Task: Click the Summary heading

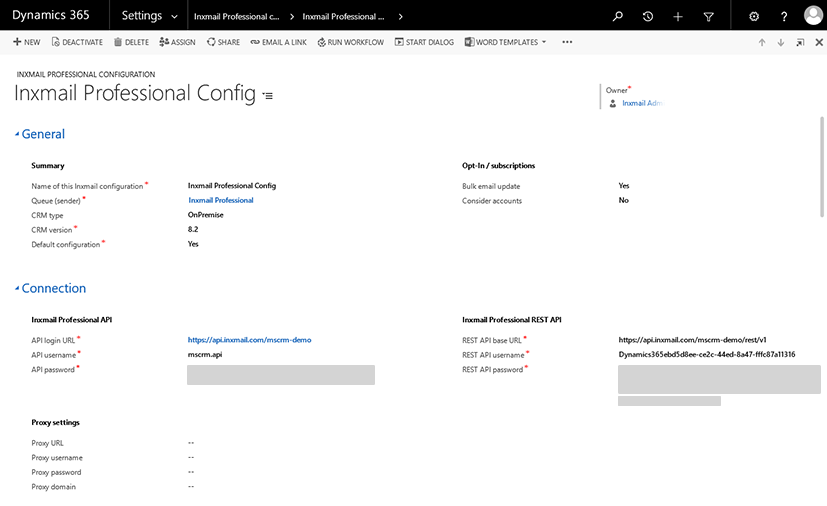Action: (47, 166)
